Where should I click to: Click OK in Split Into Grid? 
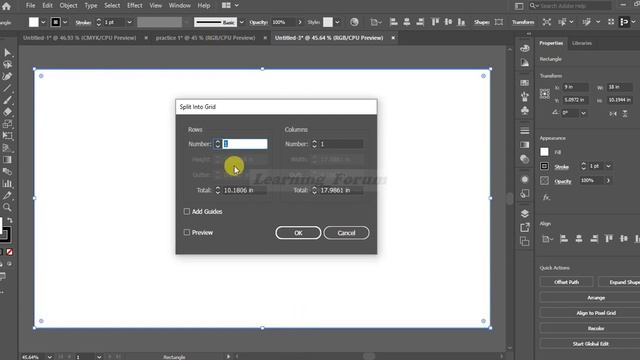click(x=298, y=233)
